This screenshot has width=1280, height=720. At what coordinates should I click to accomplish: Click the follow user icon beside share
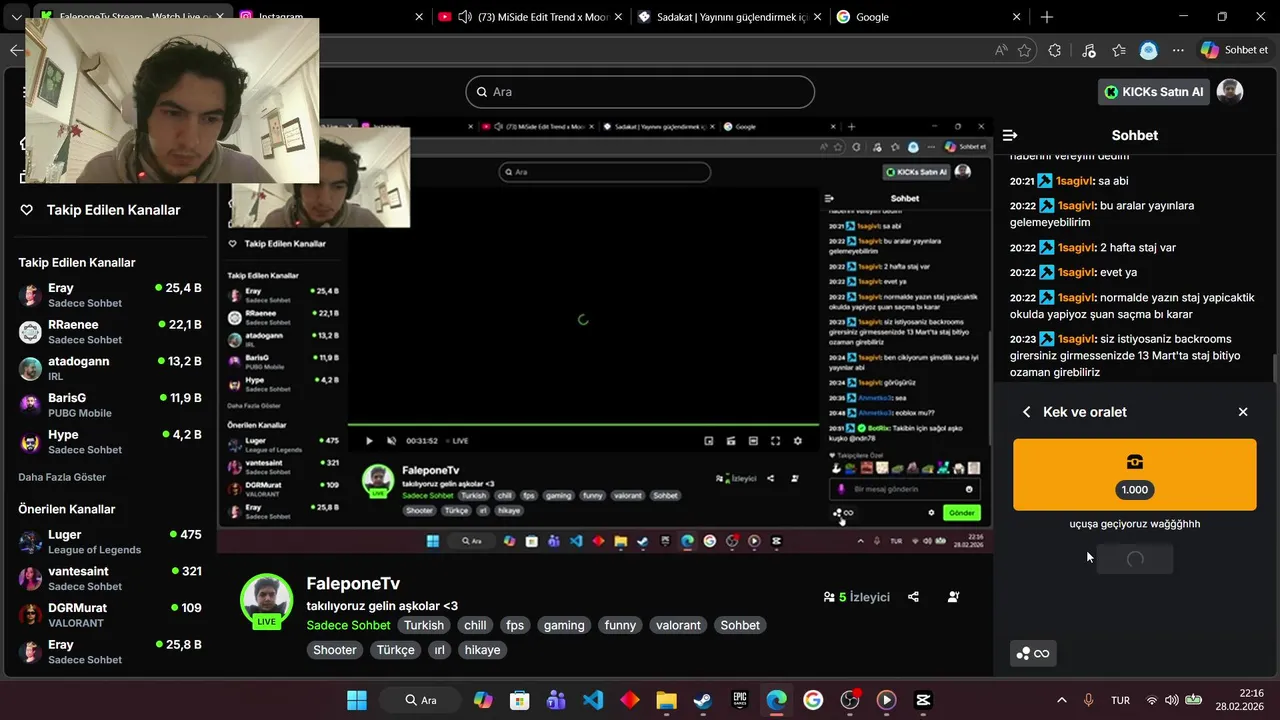click(953, 597)
